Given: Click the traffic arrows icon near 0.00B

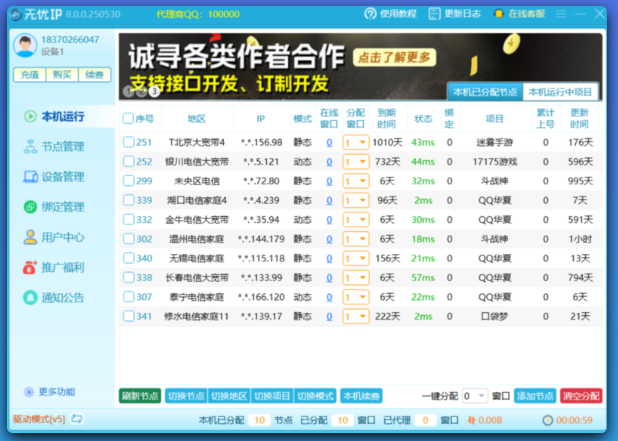Looking at the screenshot, I should (x=471, y=421).
